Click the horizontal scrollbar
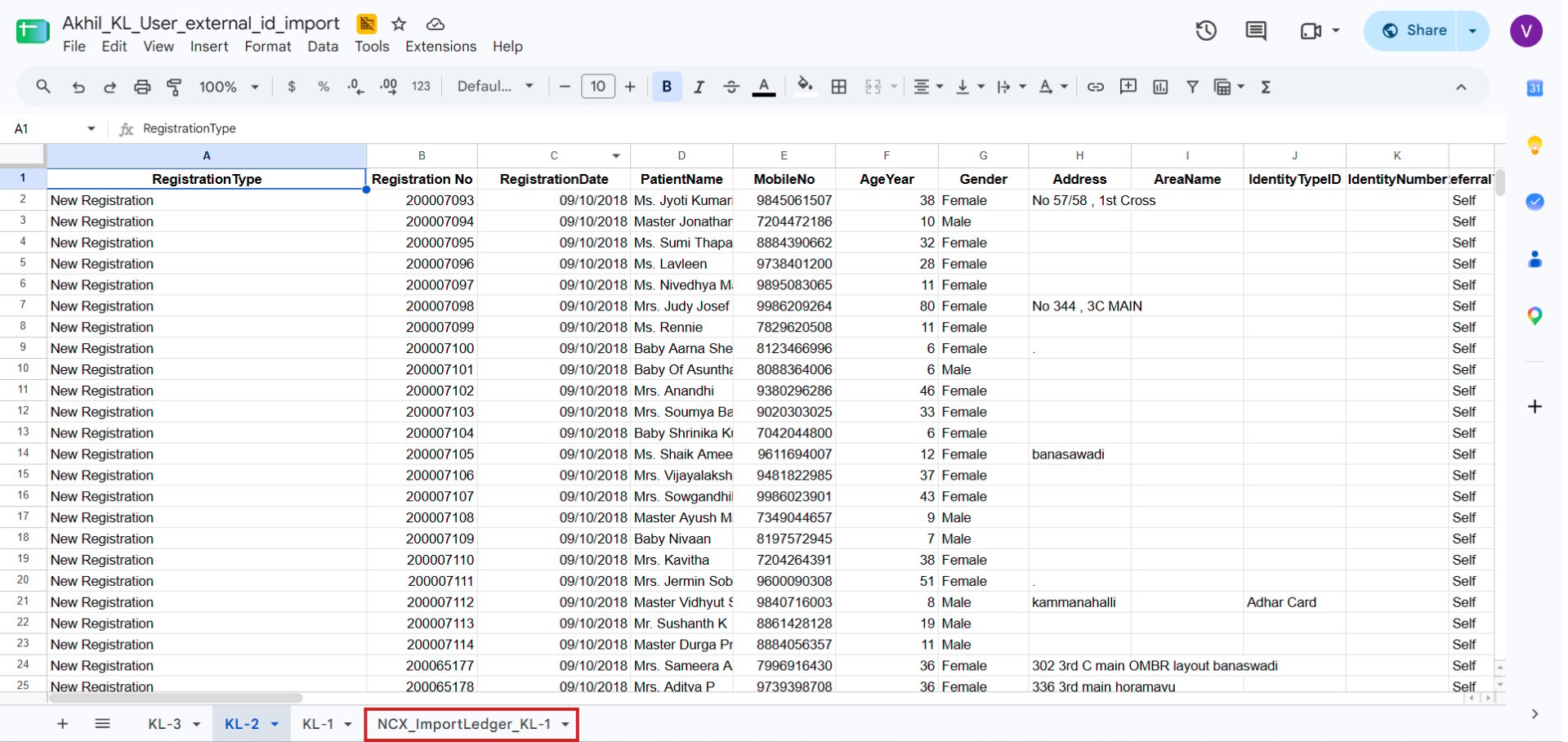1568x742 pixels. (x=176, y=698)
